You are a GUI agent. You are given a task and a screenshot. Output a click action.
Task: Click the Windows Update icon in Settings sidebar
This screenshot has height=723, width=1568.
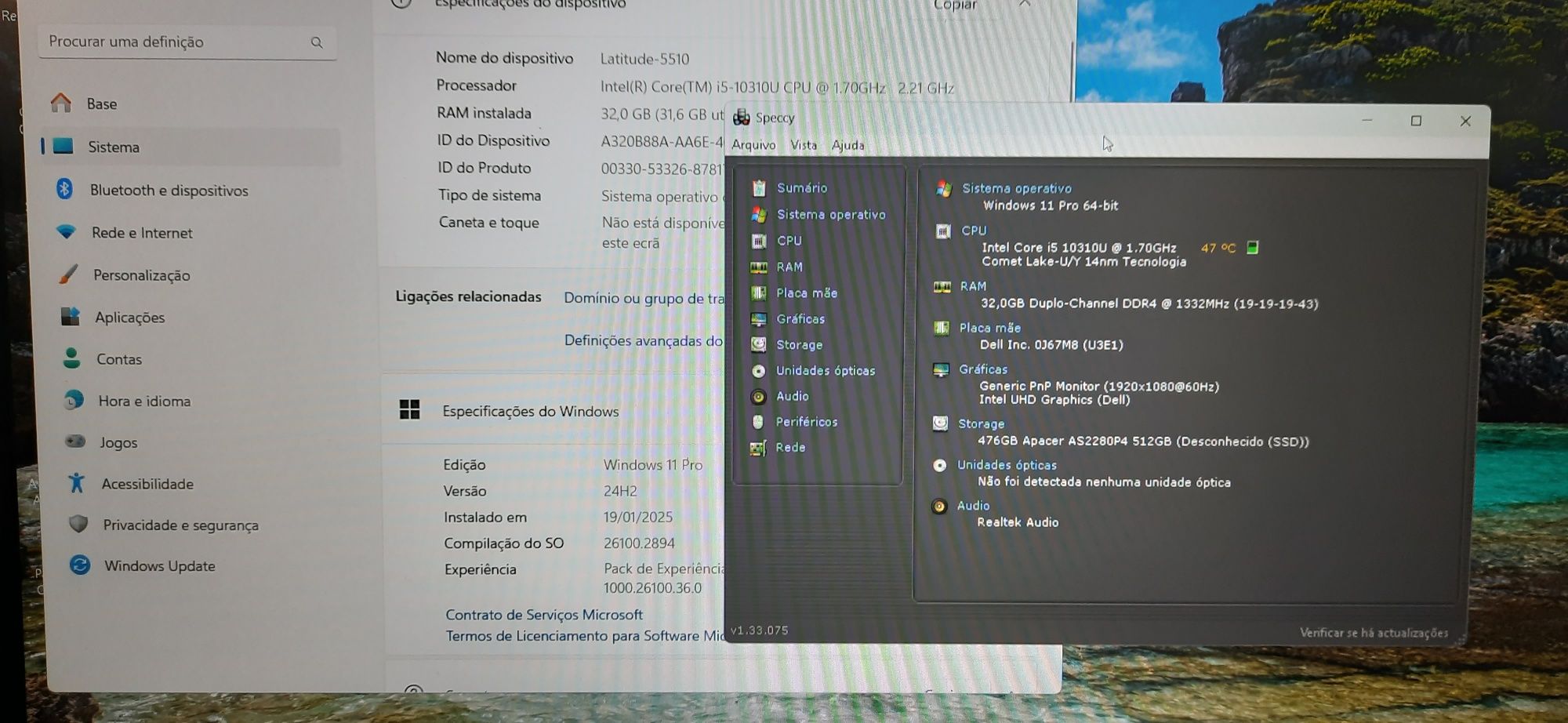click(79, 565)
